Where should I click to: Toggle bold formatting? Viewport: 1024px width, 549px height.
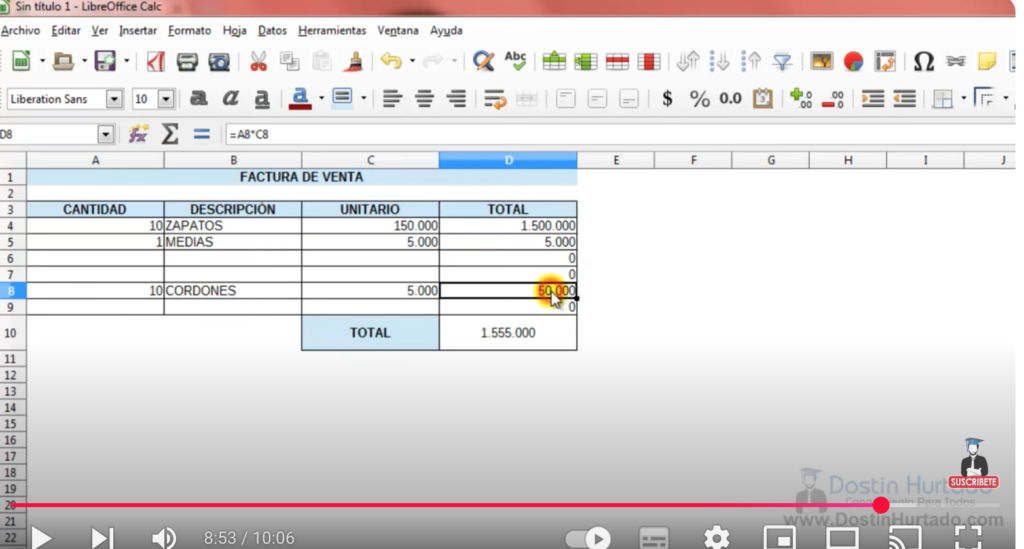click(199, 99)
